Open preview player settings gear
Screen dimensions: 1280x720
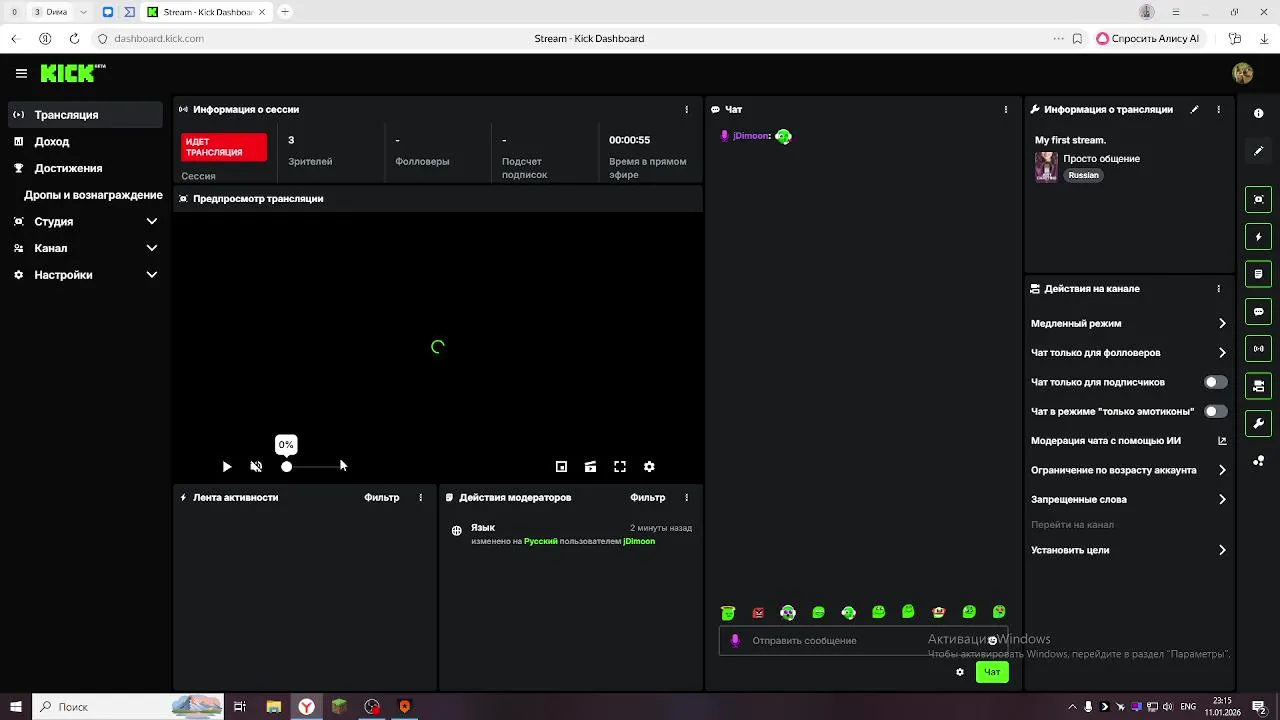coord(649,467)
